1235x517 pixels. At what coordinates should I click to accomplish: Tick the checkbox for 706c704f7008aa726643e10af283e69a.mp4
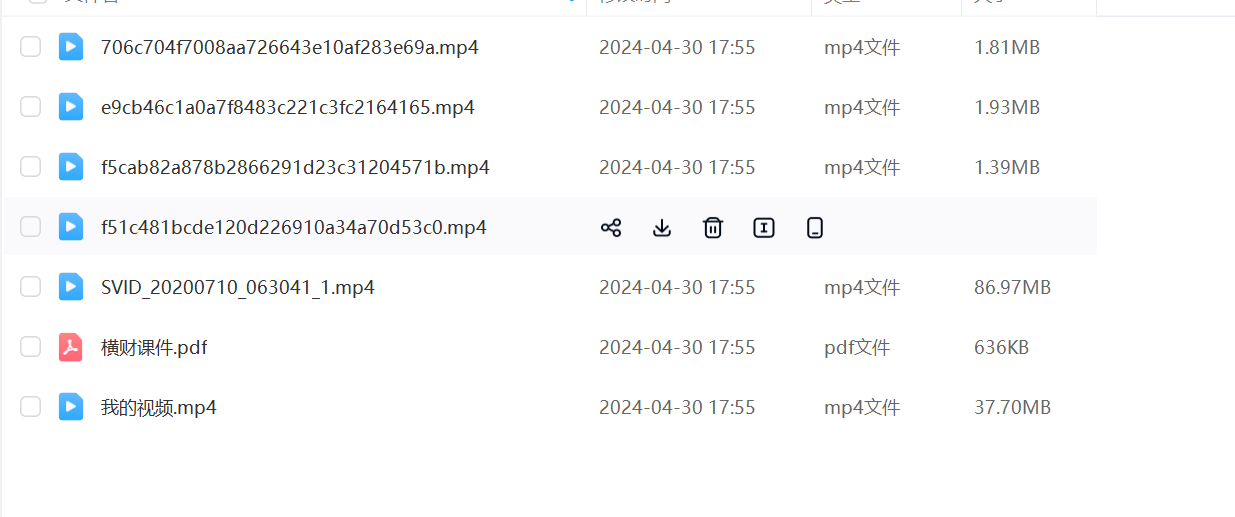[x=31, y=46]
